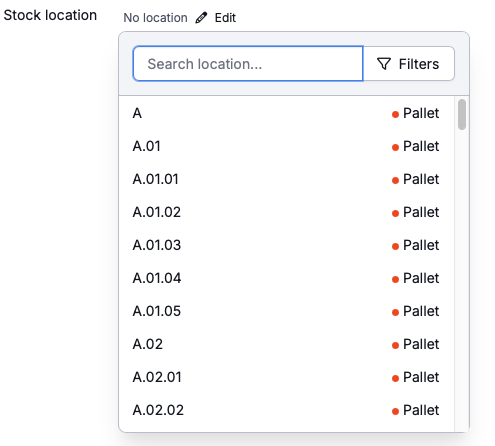Click Pallet label in row A
This screenshot has height=446, width=495.
pos(421,113)
